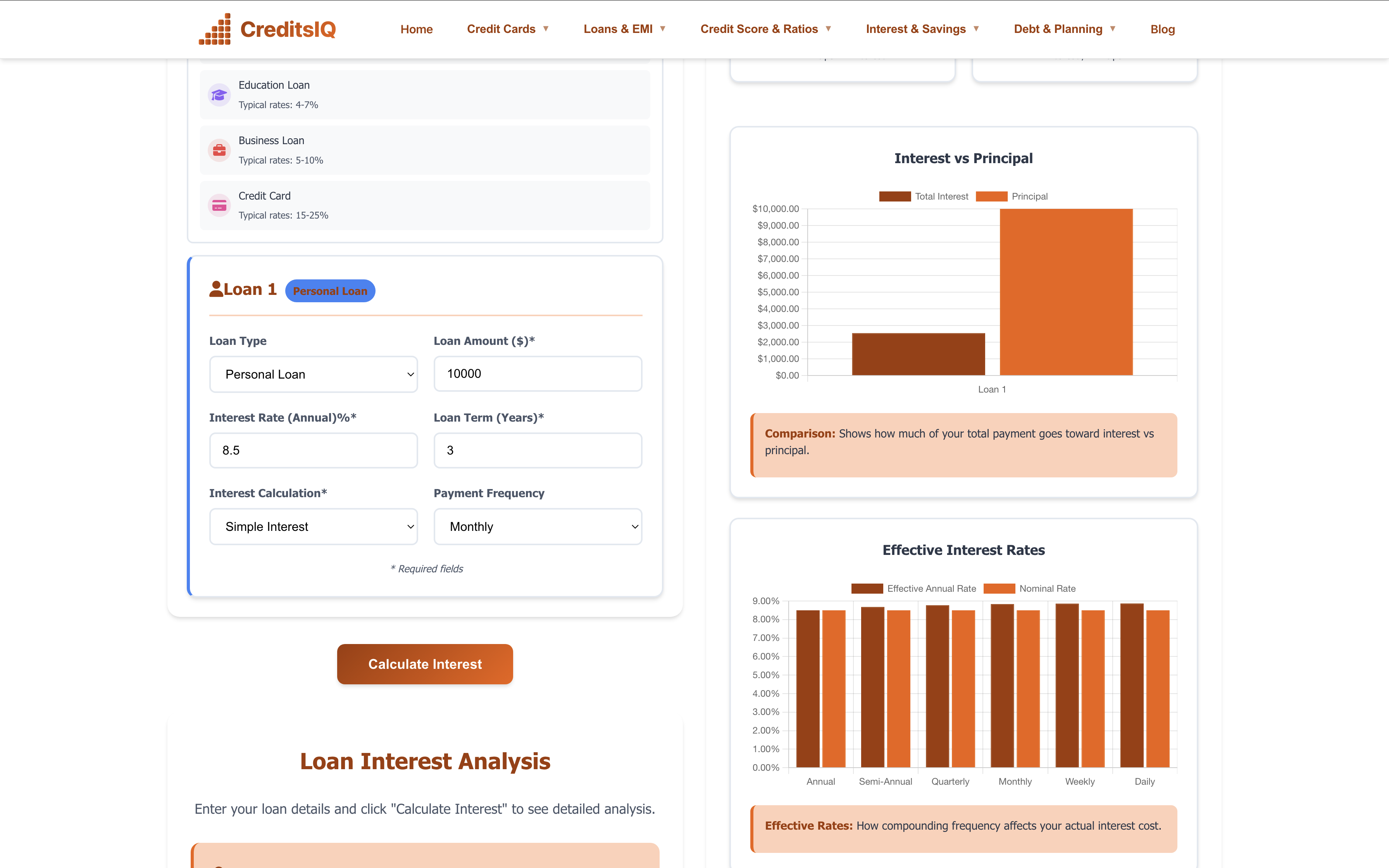Click the Education Loan graduation cap icon
The image size is (1389, 868).
click(219, 95)
